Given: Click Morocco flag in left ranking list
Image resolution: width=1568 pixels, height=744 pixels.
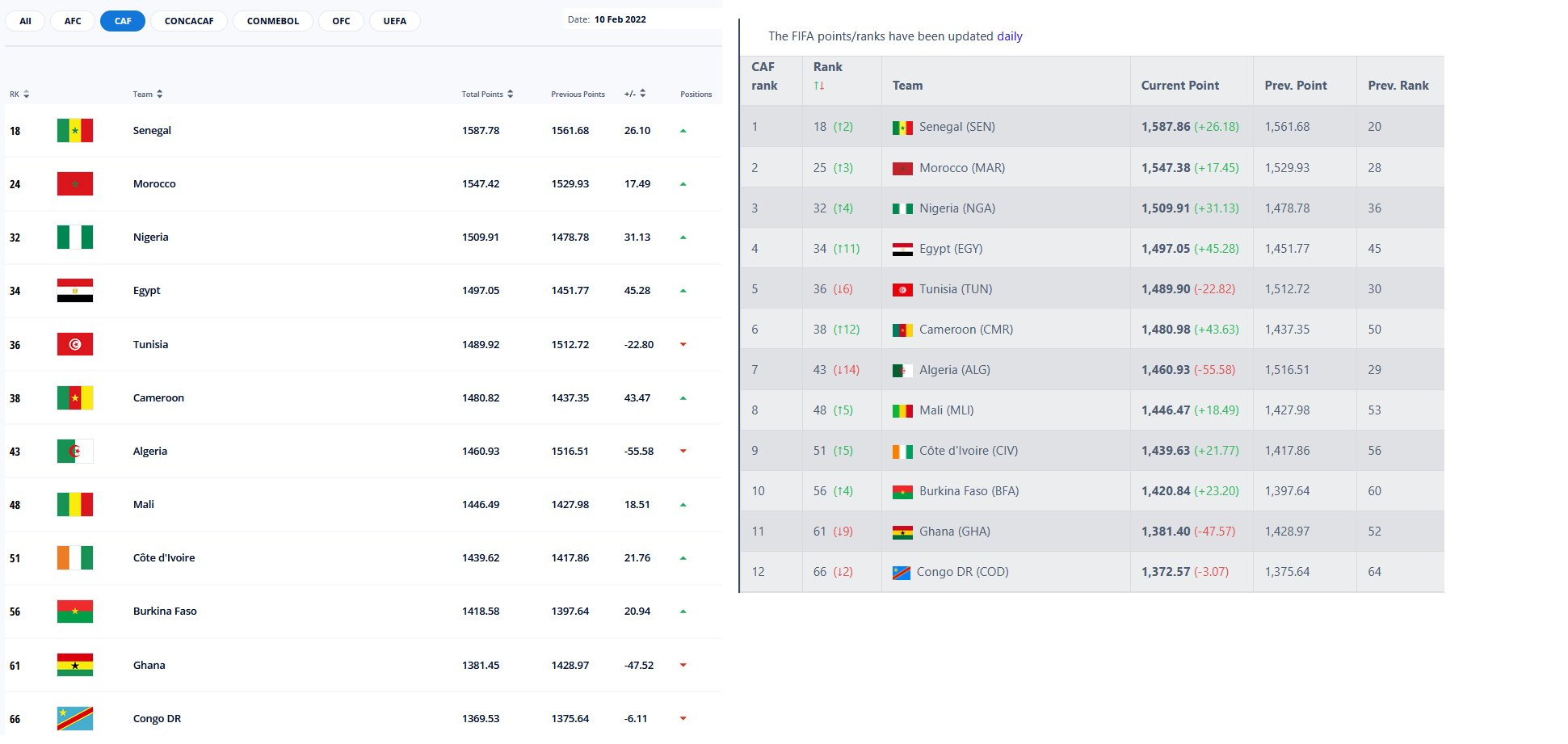Looking at the screenshot, I should [x=75, y=183].
